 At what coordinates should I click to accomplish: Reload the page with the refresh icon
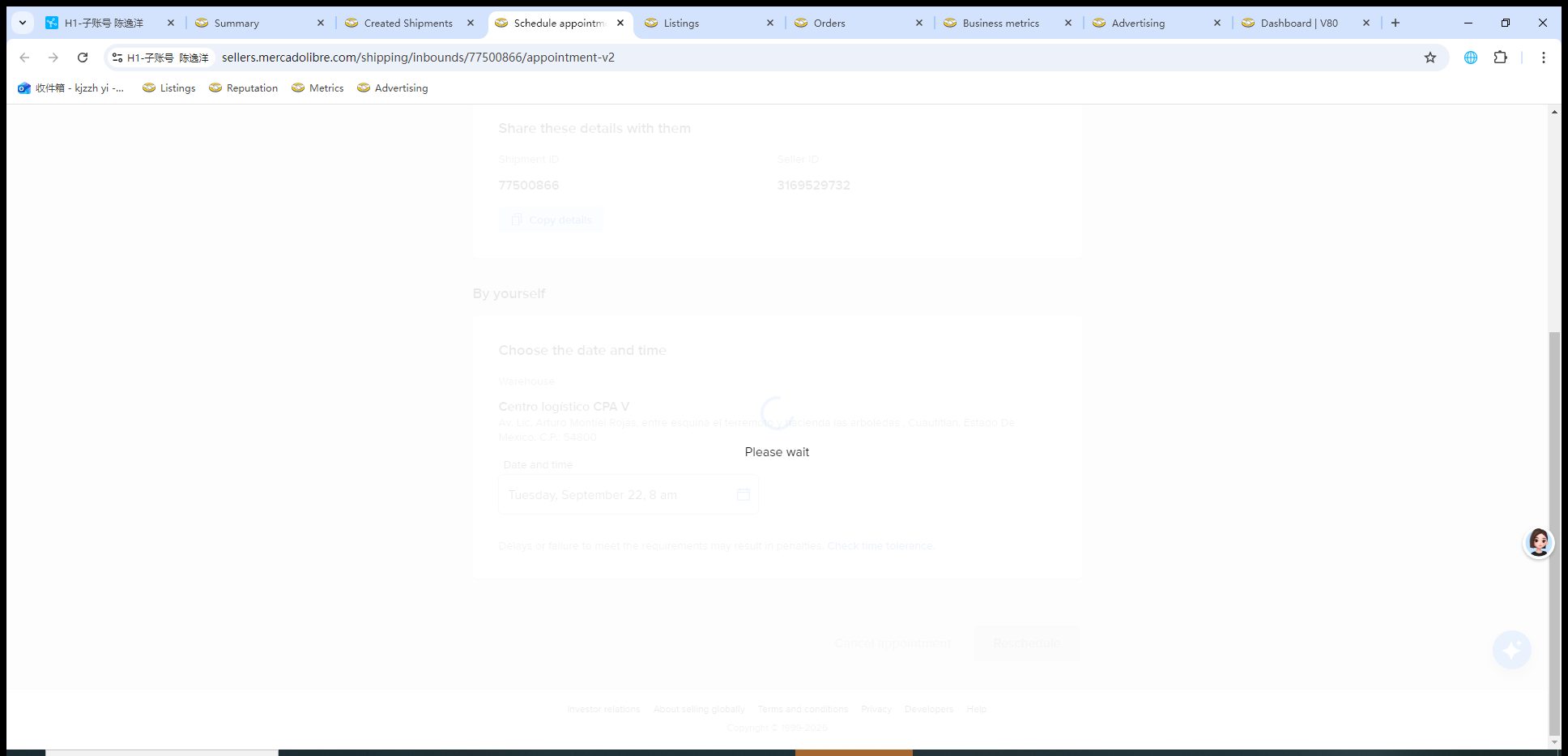83,58
